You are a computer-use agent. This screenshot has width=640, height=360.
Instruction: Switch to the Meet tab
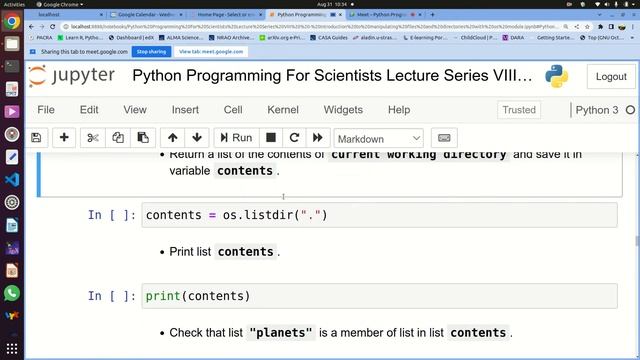[386, 15]
